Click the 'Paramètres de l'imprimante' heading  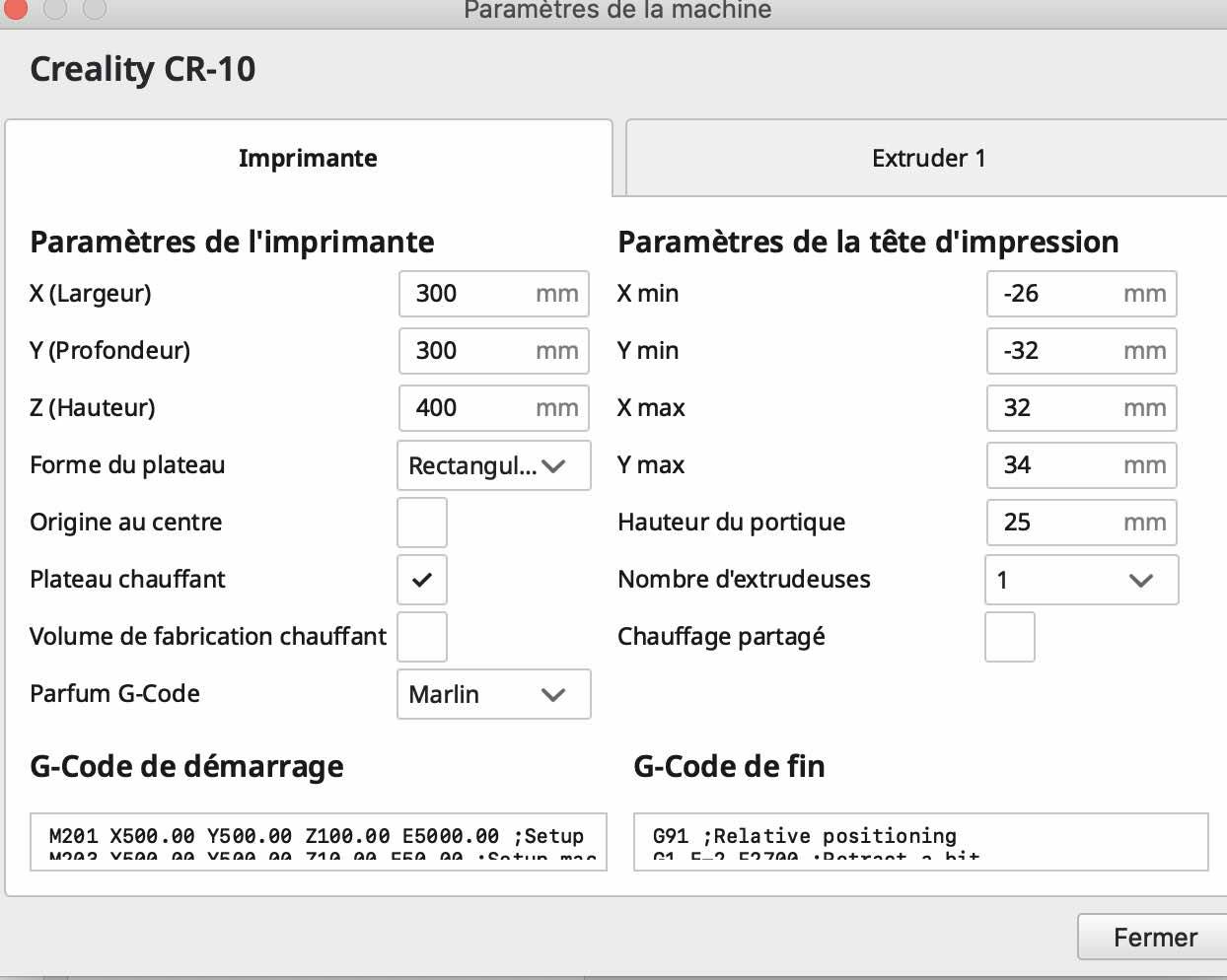tap(232, 242)
